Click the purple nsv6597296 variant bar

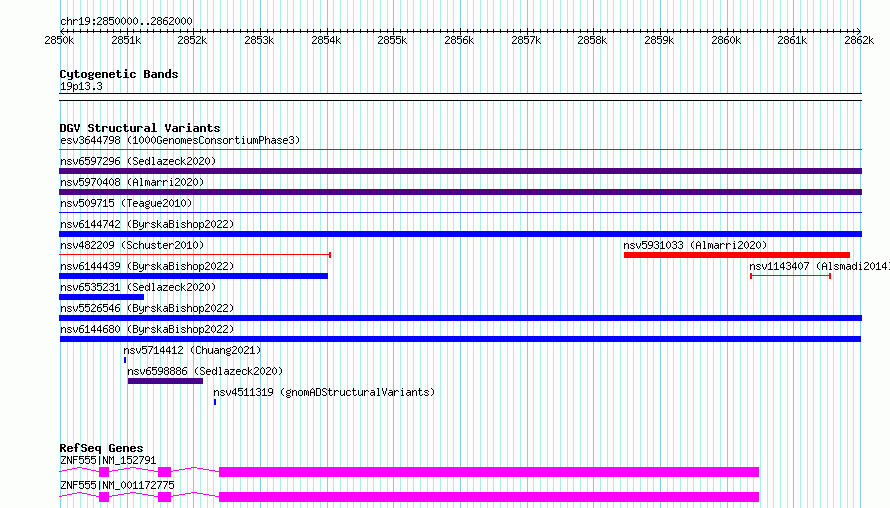460,171
